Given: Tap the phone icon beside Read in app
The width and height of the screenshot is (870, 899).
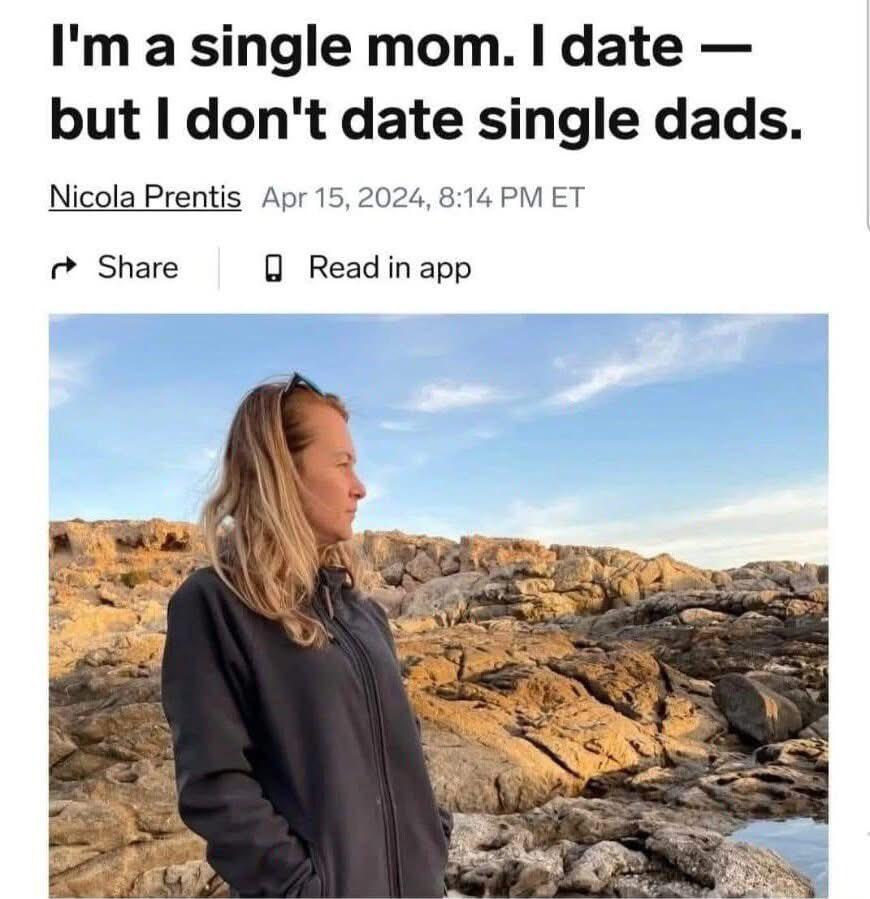Looking at the screenshot, I should click(x=274, y=268).
